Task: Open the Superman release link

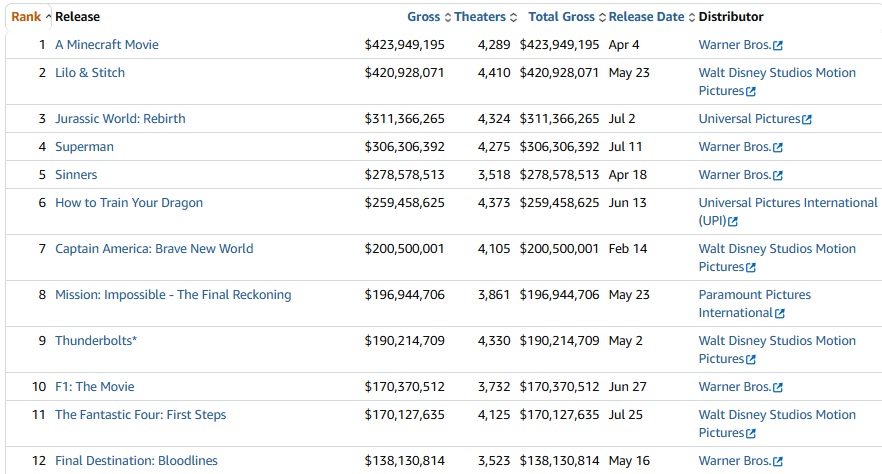Action: [x=84, y=147]
